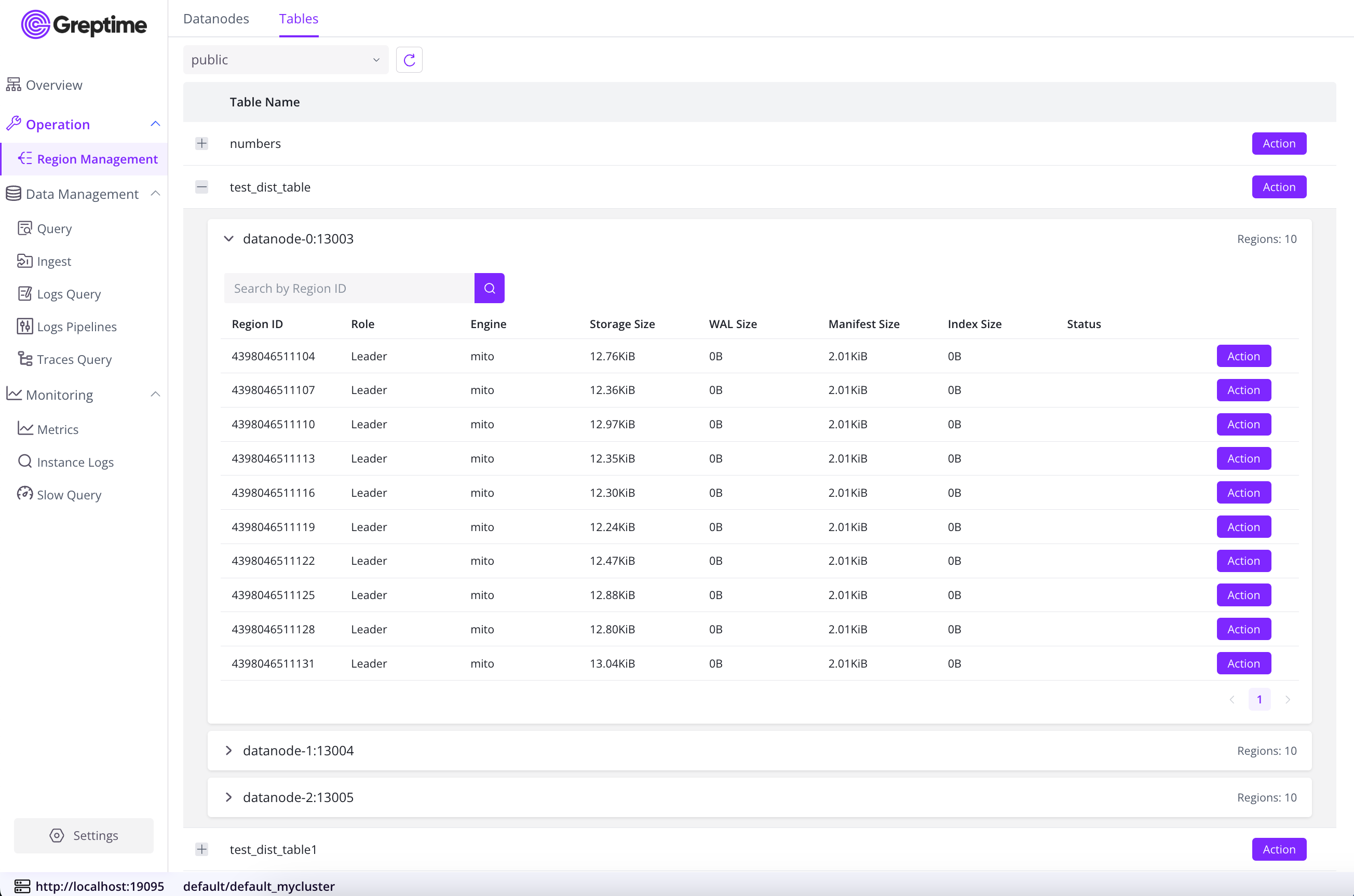The height and width of the screenshot is (896, 1354).
Task: Collapse the datanode-0:13003 panel
Action: [229, 239]
